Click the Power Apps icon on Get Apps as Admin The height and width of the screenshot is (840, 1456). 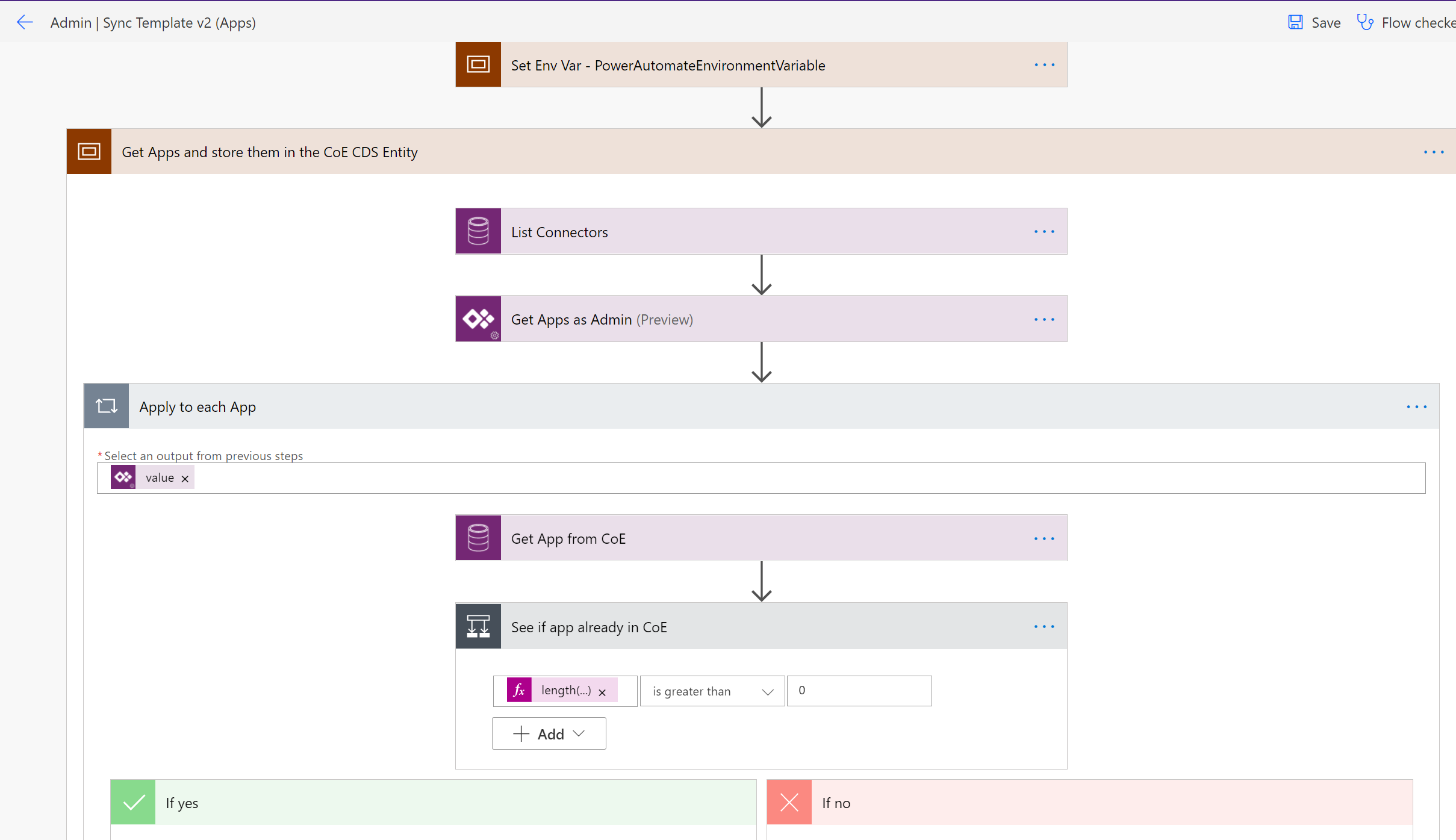478,319
